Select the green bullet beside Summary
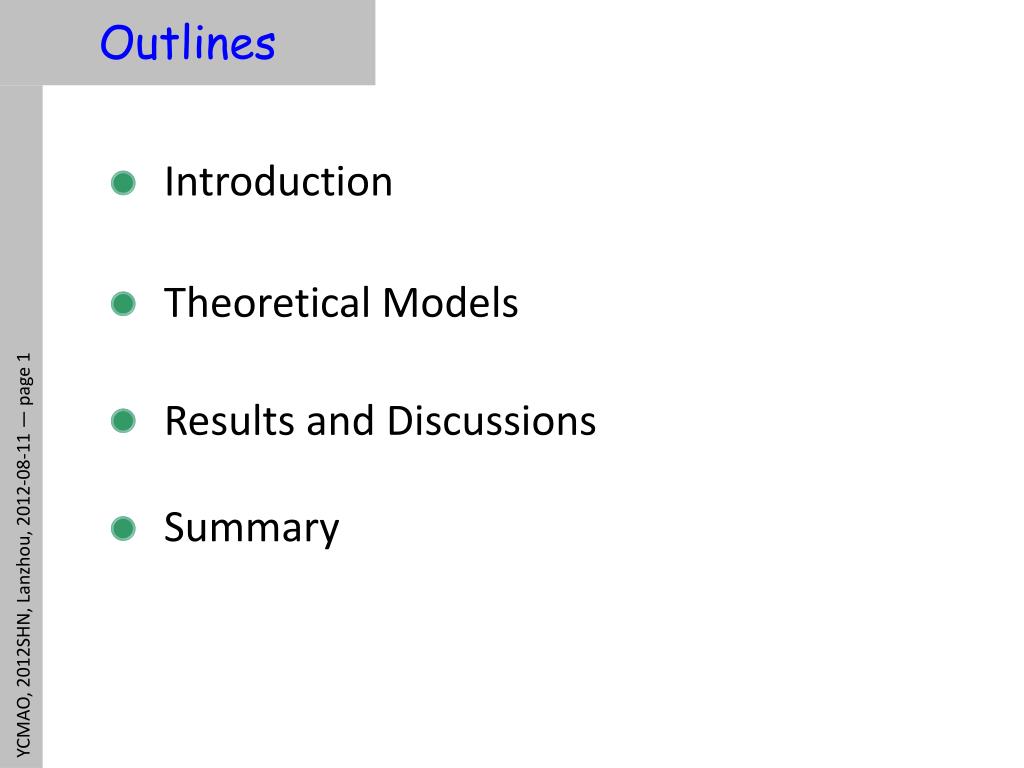The width and height of the screenshot is (1024, 768). click(x=123, y=528)
